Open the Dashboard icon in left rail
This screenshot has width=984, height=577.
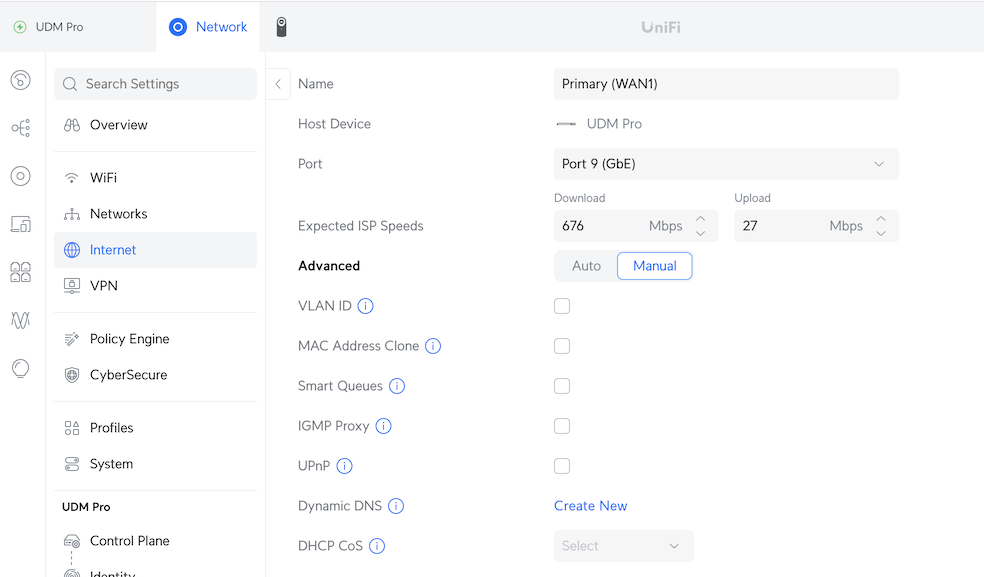click(20, 80)
